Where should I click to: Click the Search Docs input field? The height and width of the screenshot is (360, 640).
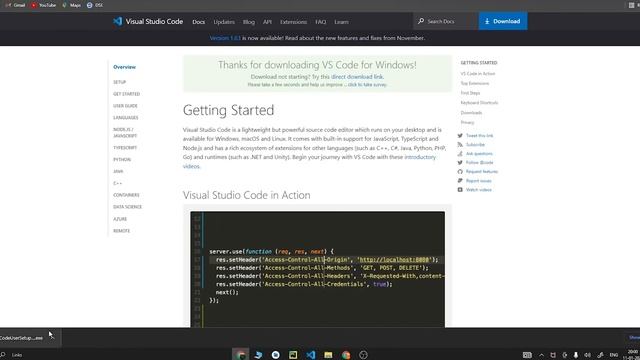(446, 21)
